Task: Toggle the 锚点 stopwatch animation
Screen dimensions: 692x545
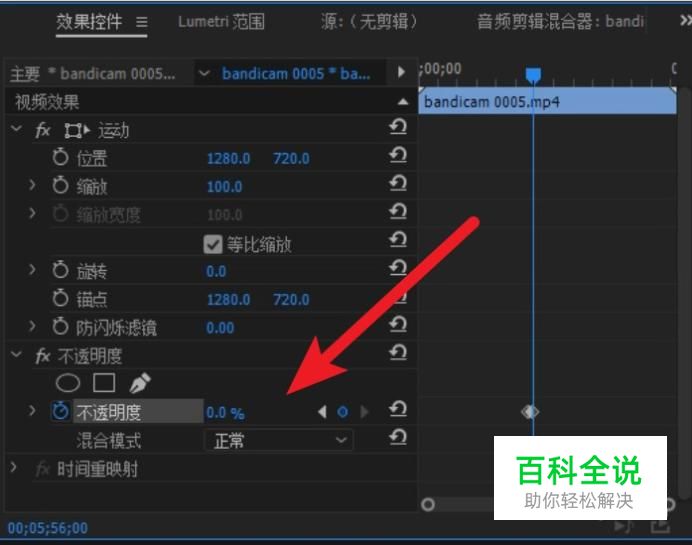Action: 60,298
